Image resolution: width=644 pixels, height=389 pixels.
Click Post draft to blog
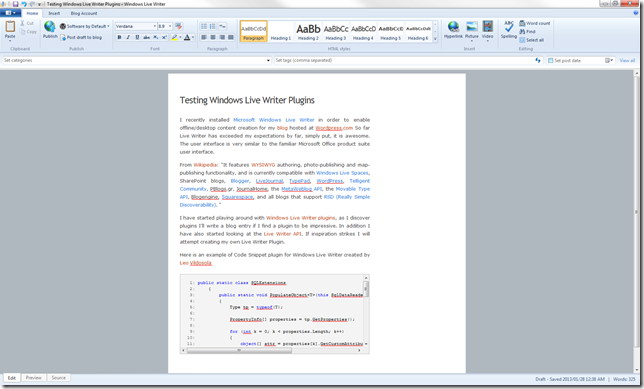click(x=81, y=37)
